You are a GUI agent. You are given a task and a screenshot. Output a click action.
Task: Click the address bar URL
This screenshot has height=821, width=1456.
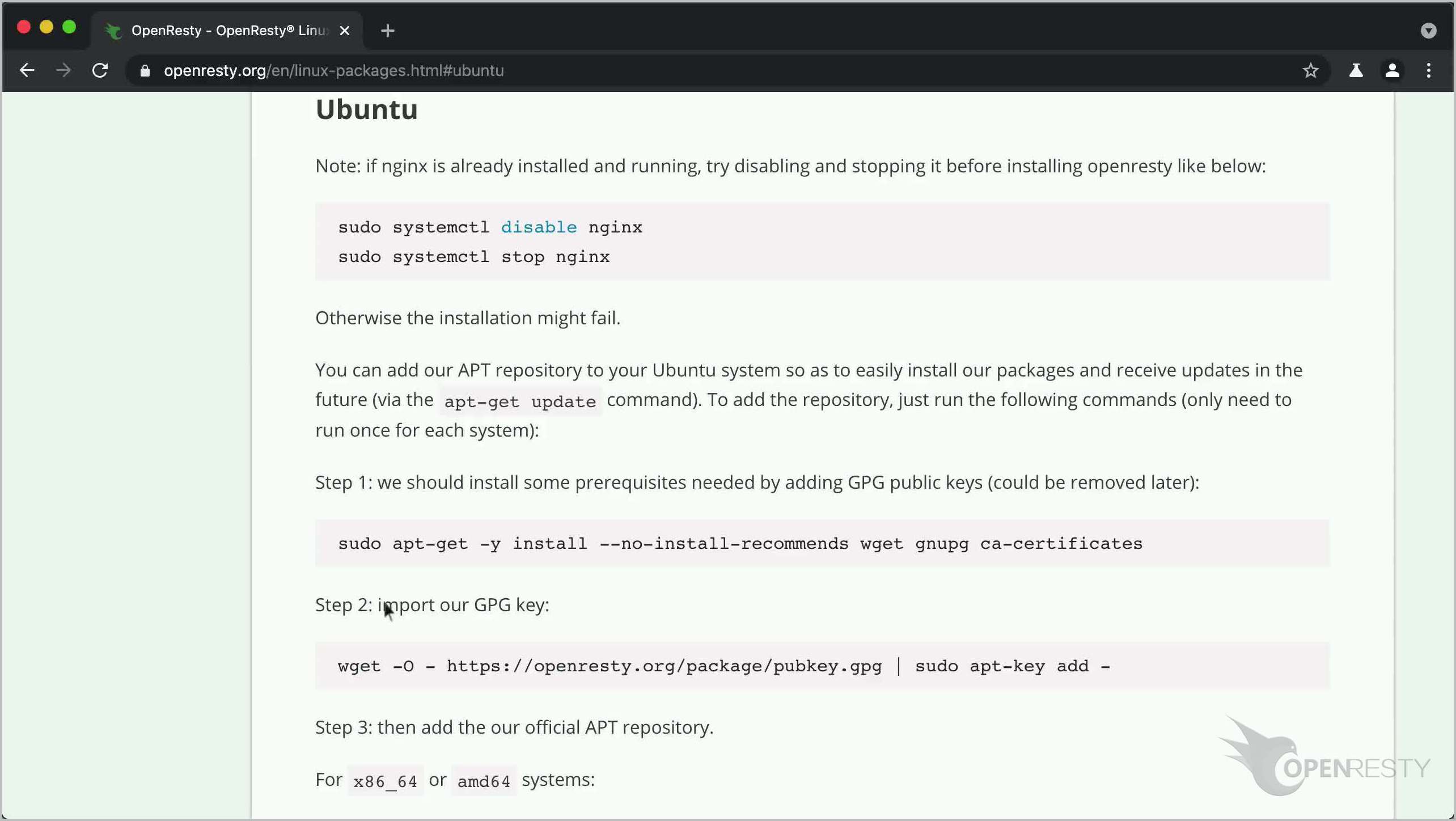coord(333,70)
